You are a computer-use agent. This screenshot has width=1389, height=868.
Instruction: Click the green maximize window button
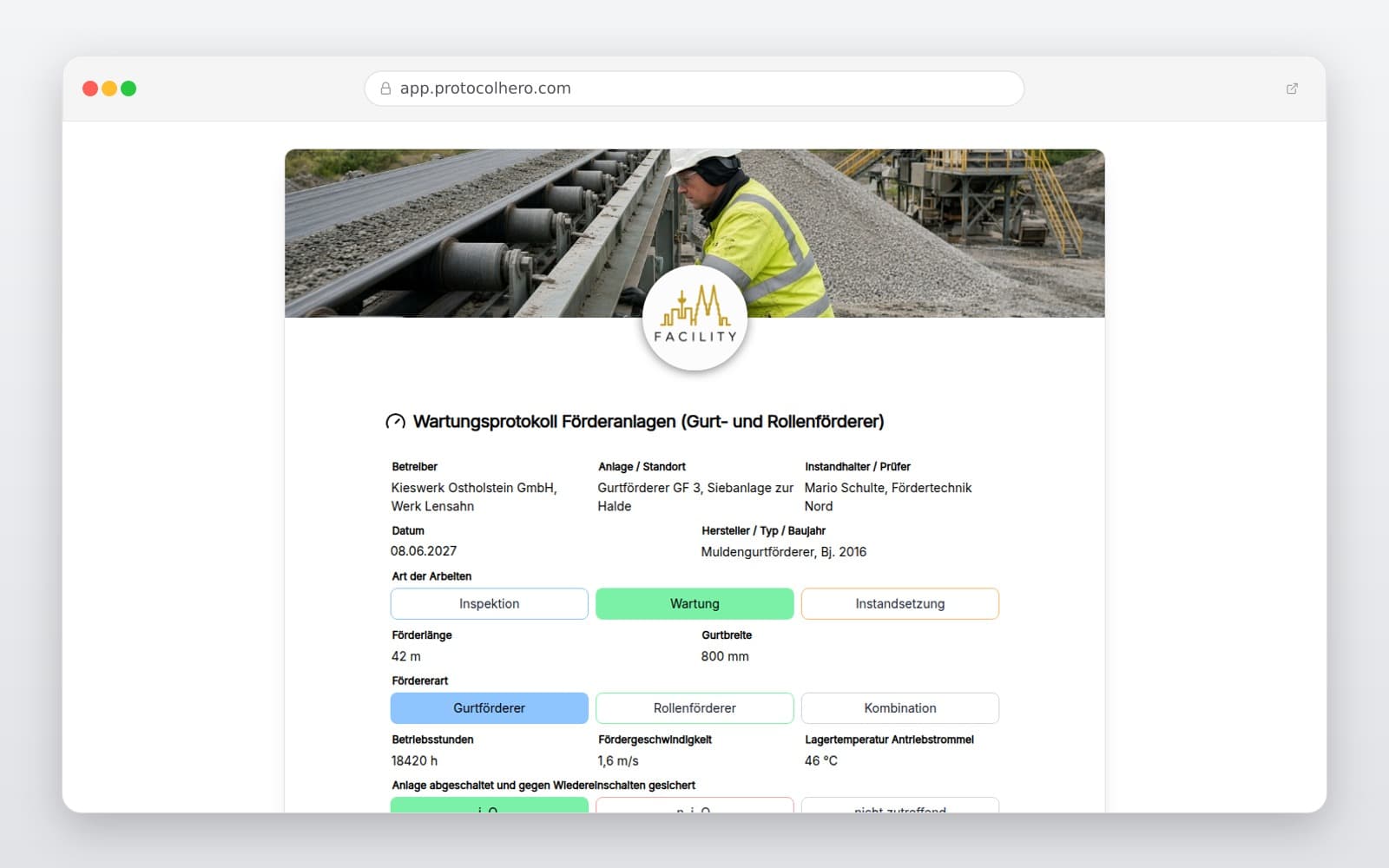[x=128, y=89]
